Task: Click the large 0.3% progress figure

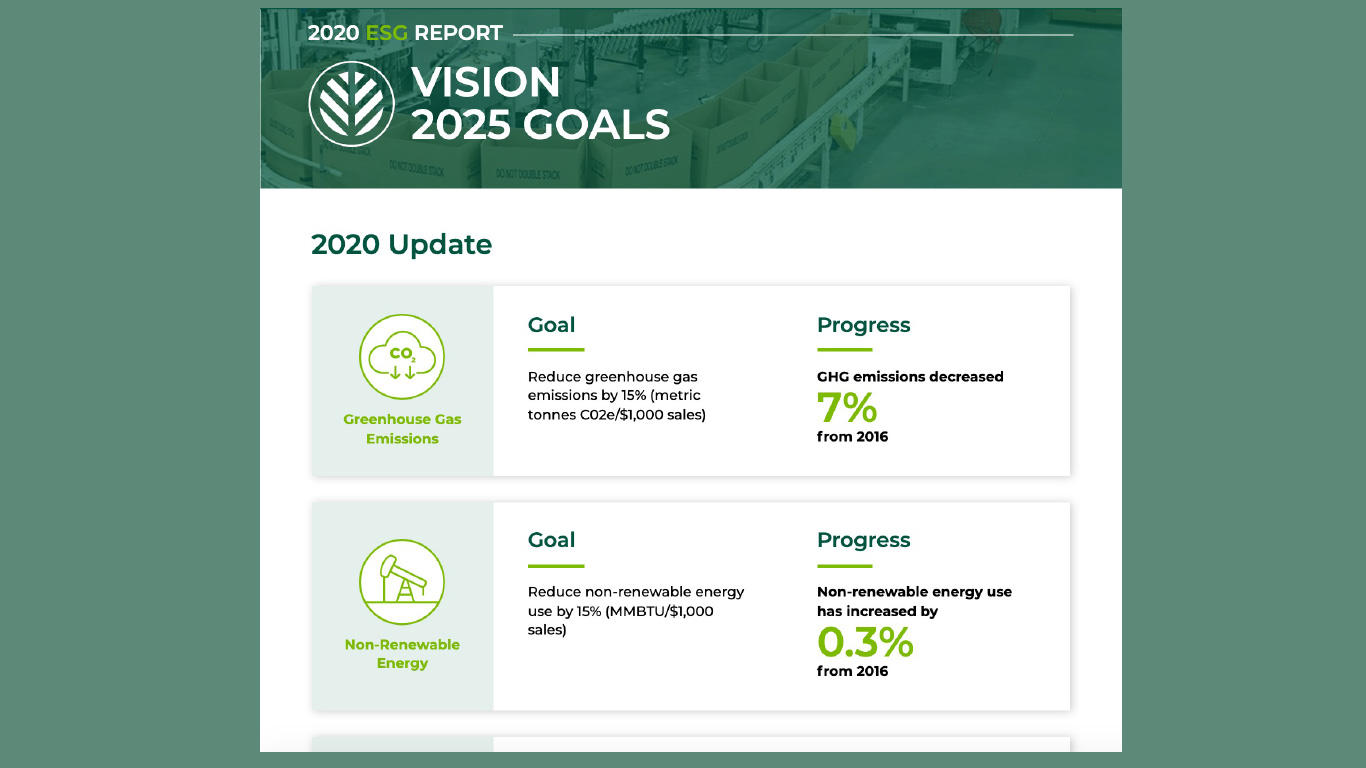Action: click(865, 642)
